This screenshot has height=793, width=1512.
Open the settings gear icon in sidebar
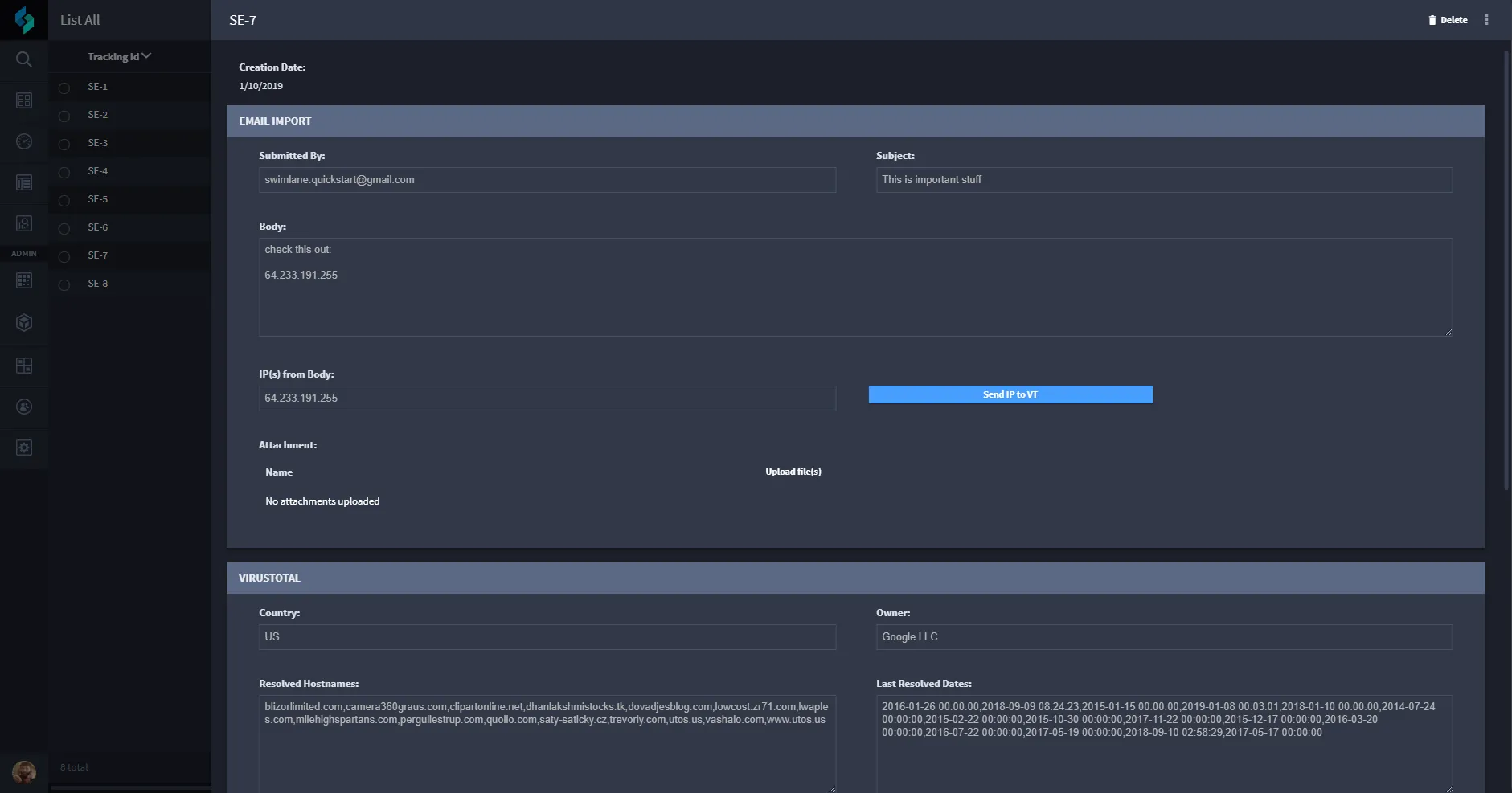24,448
